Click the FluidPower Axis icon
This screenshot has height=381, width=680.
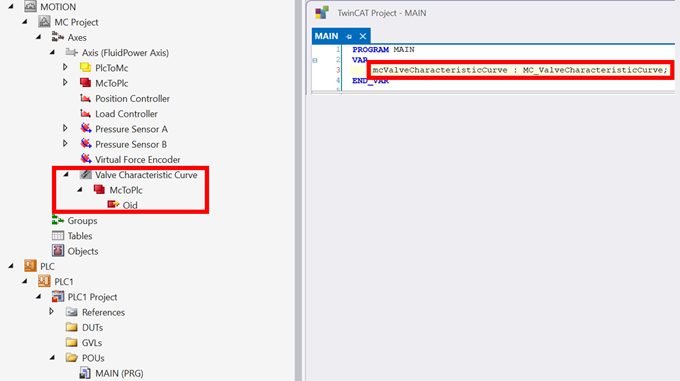click(x=72, y=52)
